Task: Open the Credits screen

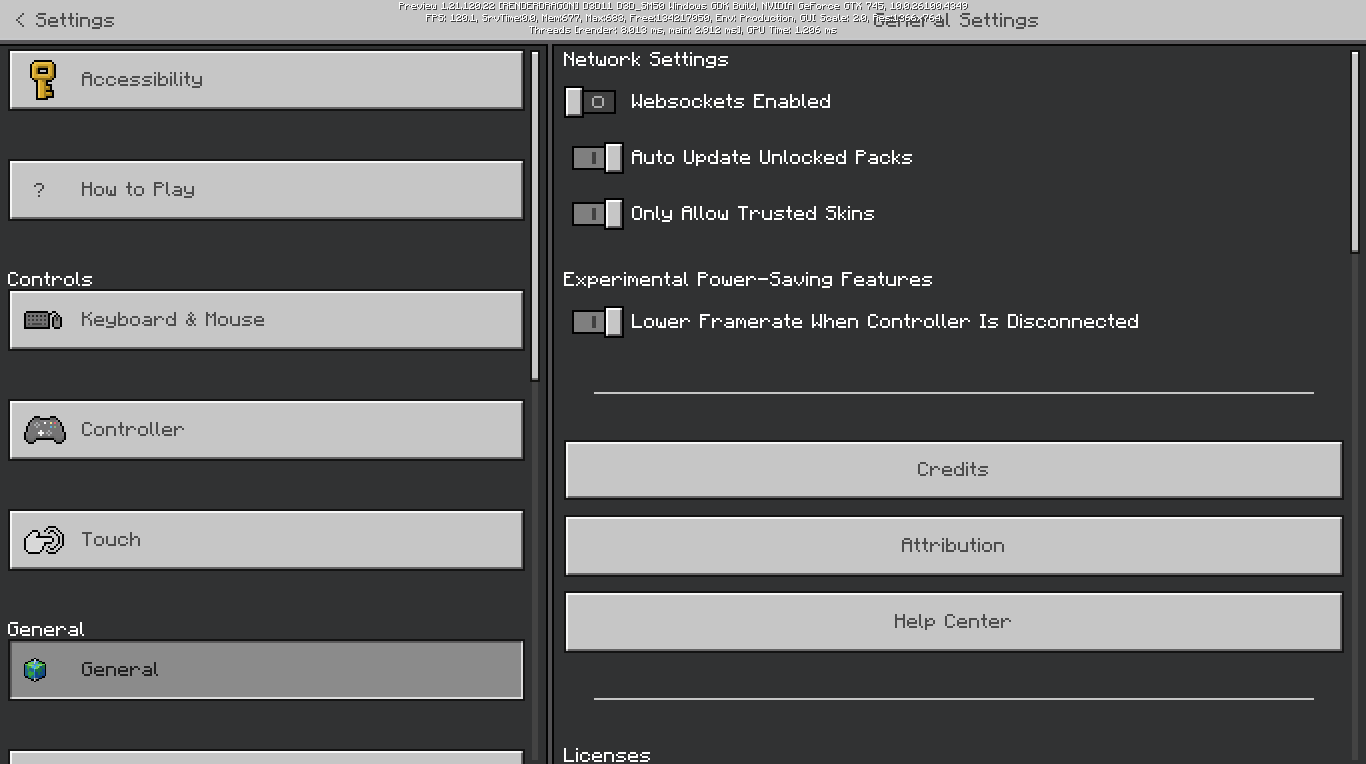Action: (x=953, y=469)
